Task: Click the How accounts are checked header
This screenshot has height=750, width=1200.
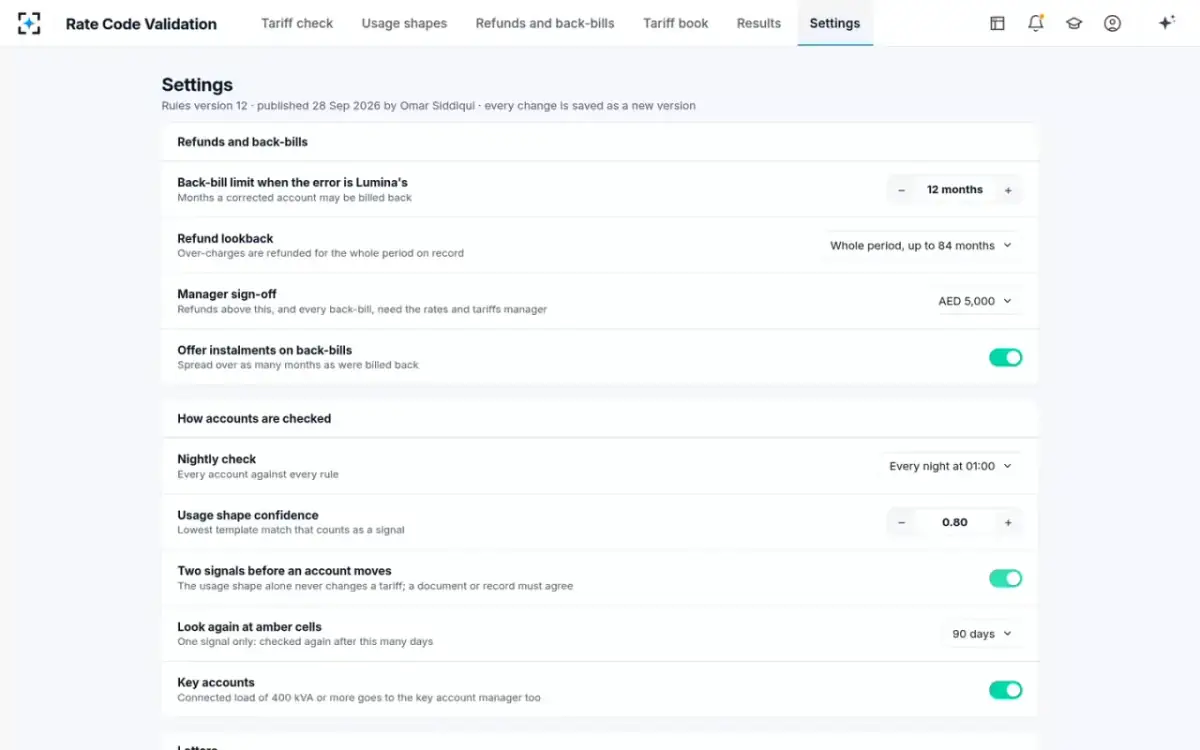Action: tap(254, 419)
